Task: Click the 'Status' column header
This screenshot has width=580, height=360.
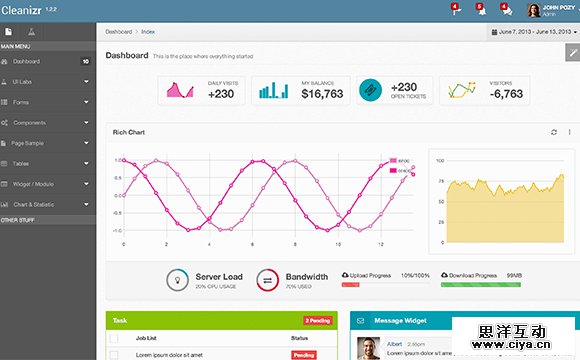Action: pos(299,338)
